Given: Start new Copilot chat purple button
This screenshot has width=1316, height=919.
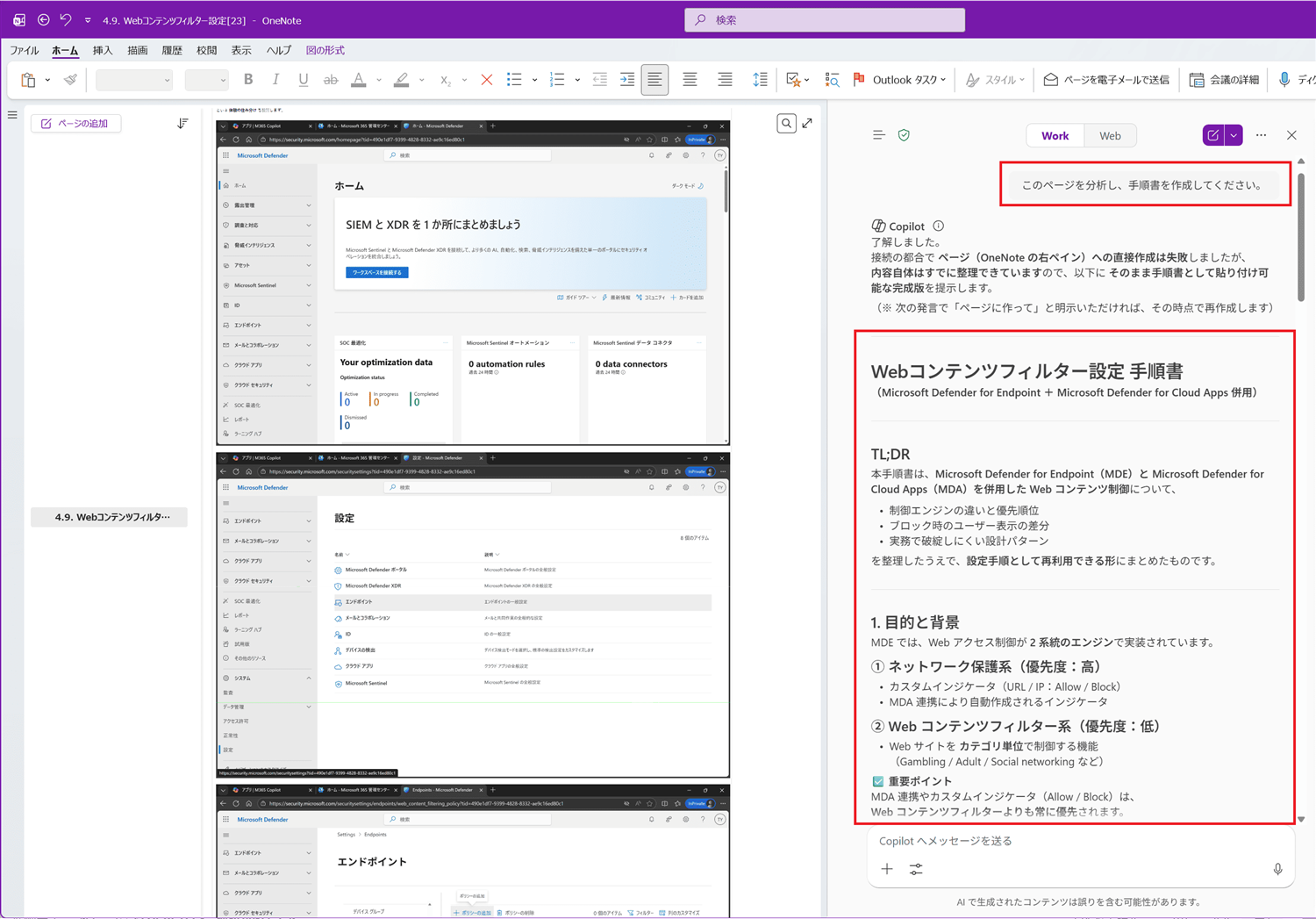Looking at the screenshot, I should 1213,135.
